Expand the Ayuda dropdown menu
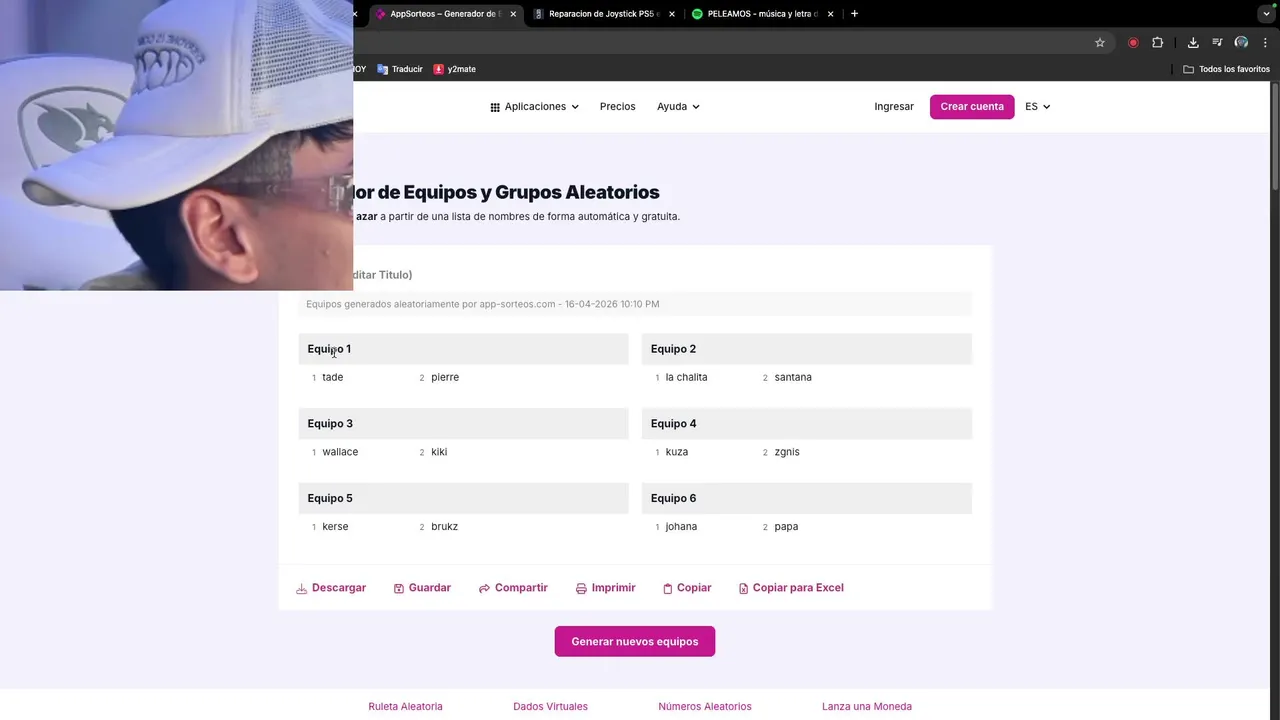 pos(678,107)
